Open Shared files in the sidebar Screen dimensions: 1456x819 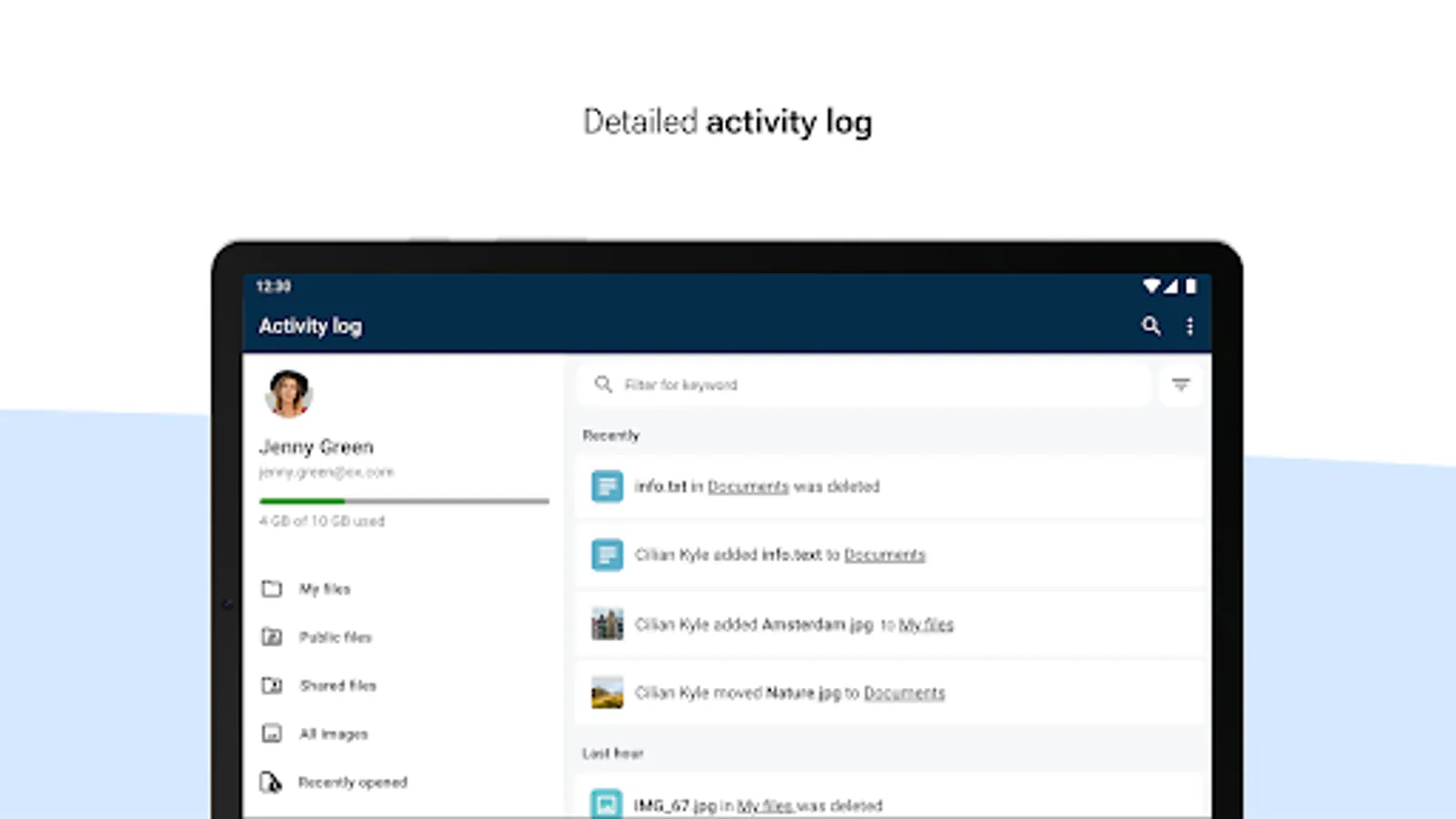pos(338,685)
